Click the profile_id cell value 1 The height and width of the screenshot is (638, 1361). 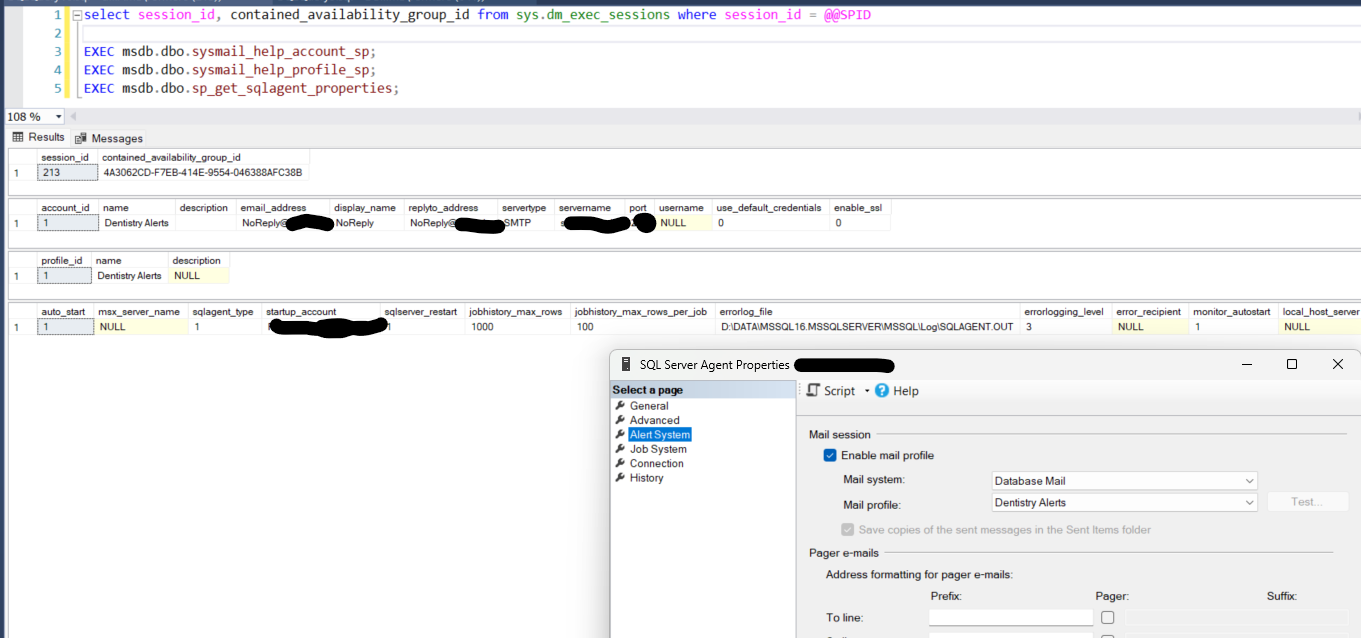point(64,275)
